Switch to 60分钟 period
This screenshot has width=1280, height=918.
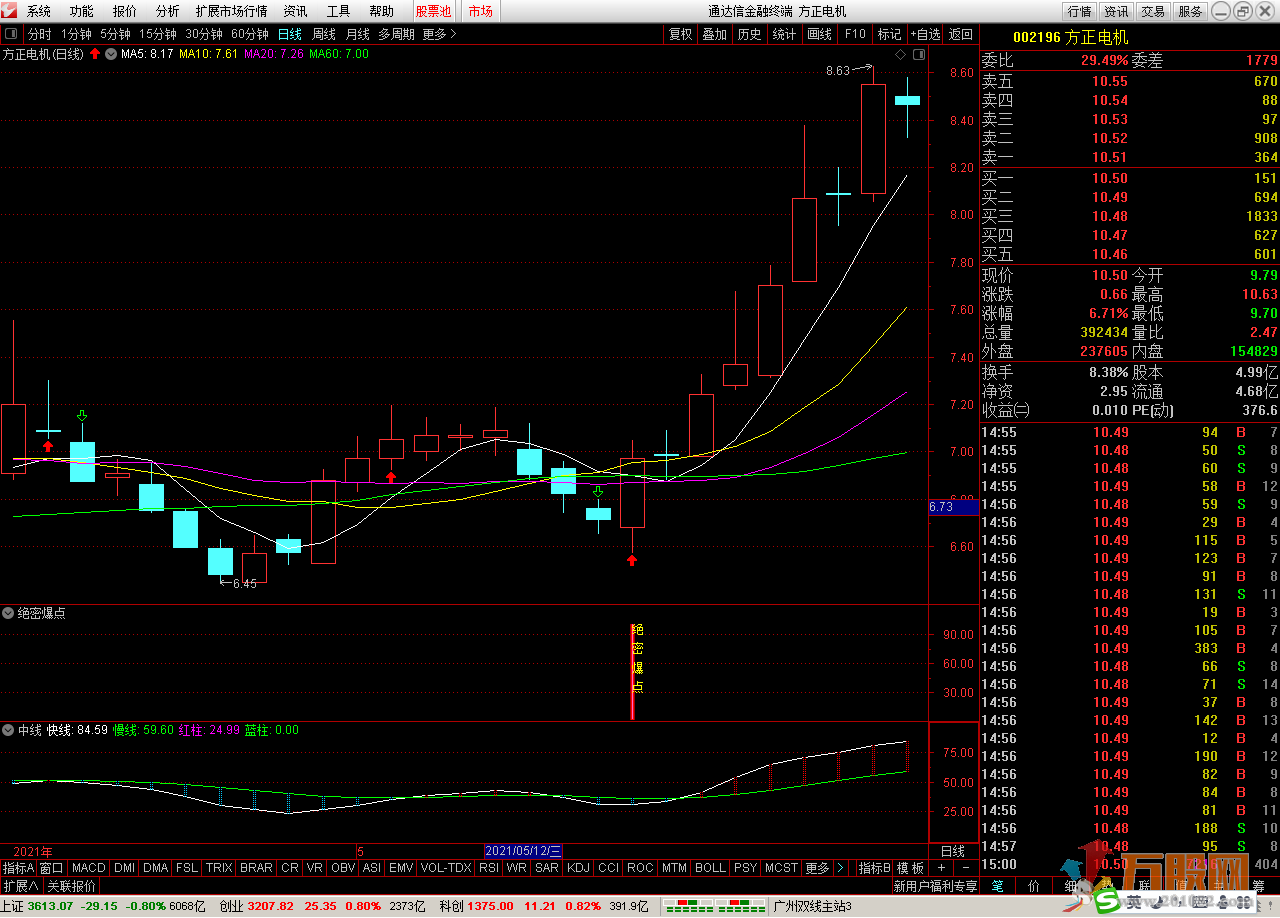click(250, 34)
